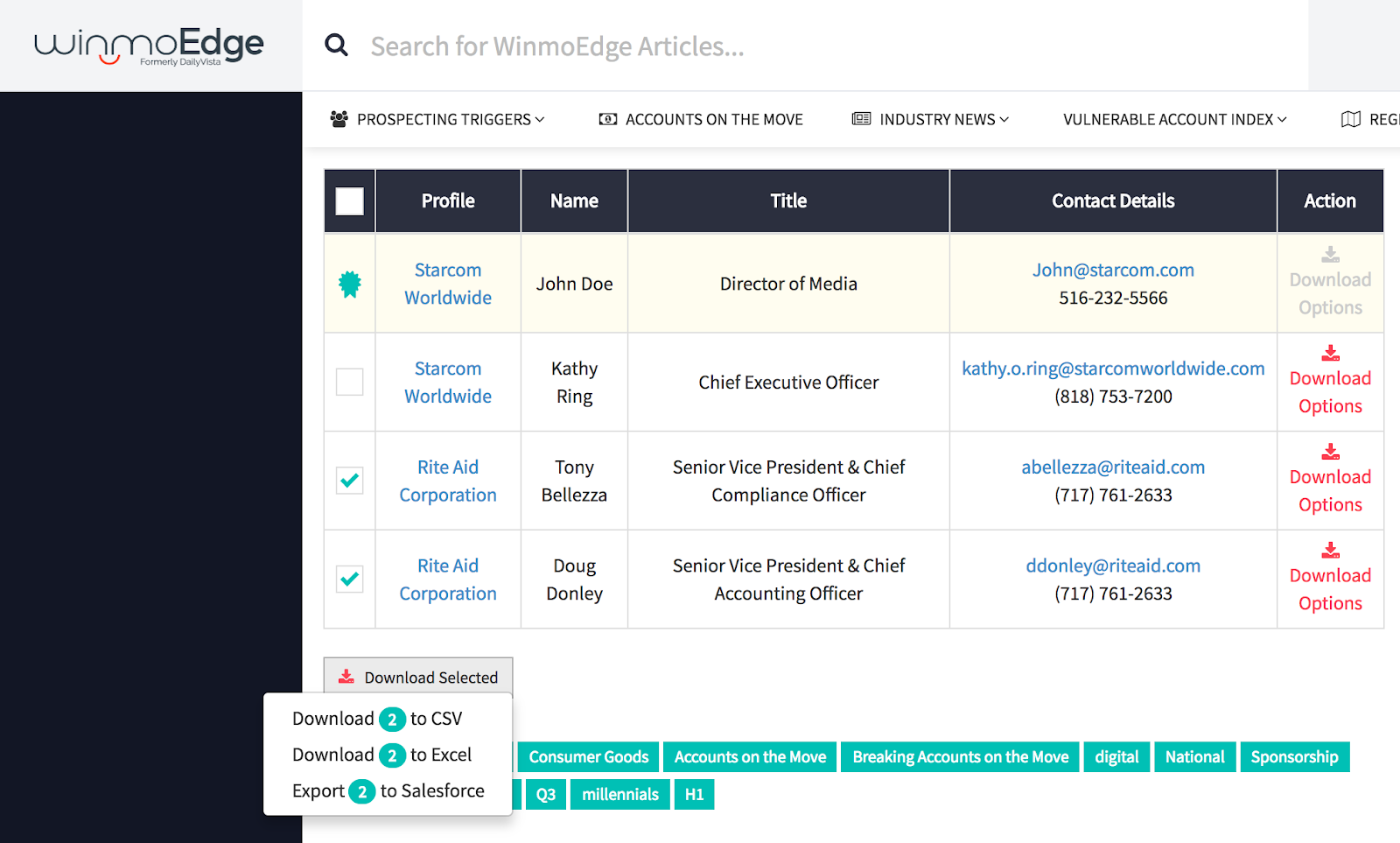Click the greyed download icon for John Doe
The image size is (1400, 843).
(1330, 255)
